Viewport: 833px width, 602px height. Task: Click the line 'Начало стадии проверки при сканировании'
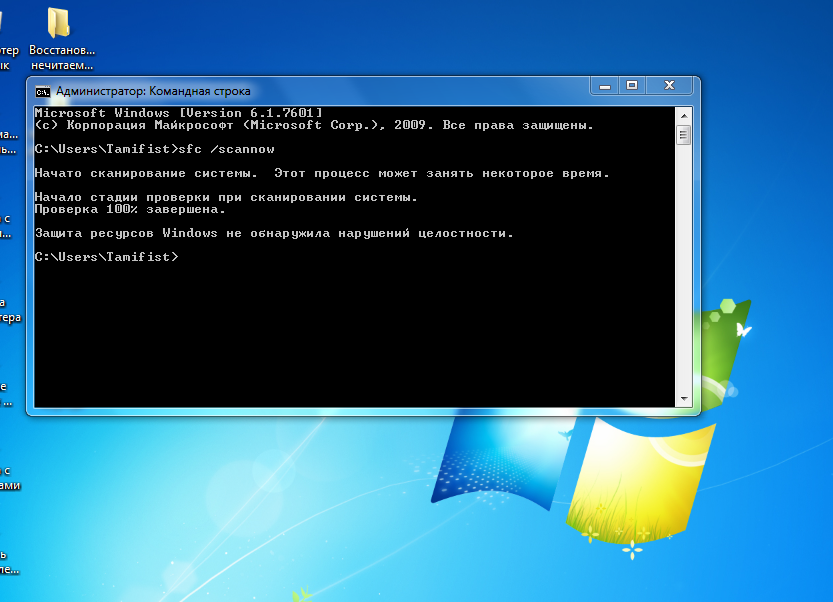click(226, 197)
